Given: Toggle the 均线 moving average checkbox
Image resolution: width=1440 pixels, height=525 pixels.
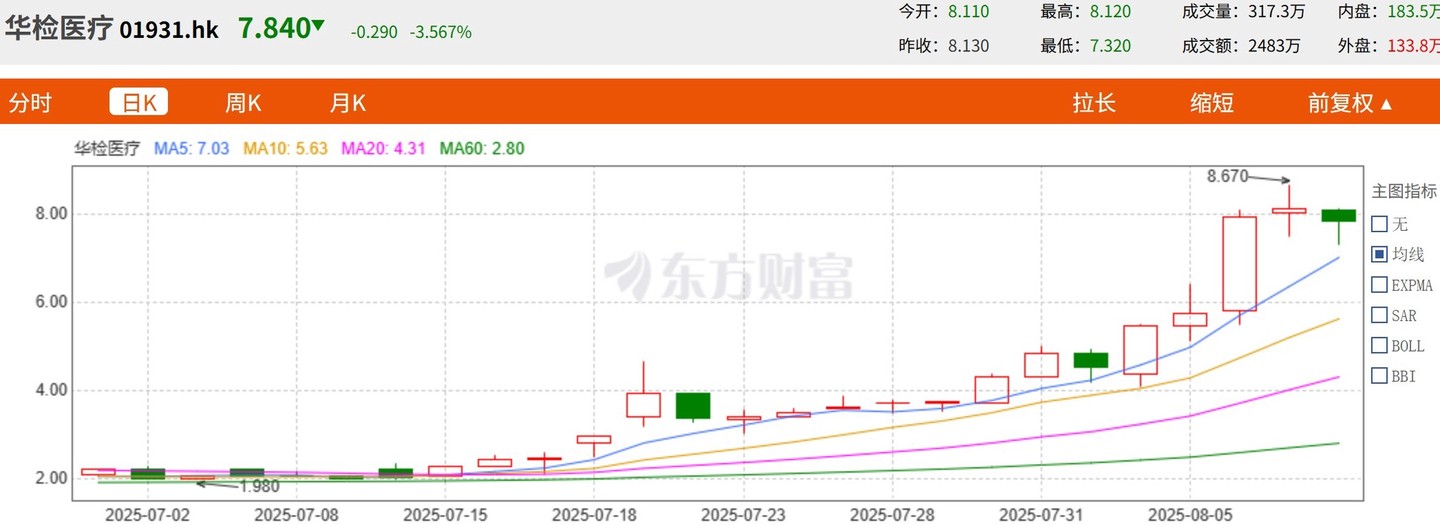Looking at the screenshot, I should (x=1379, y=254).
